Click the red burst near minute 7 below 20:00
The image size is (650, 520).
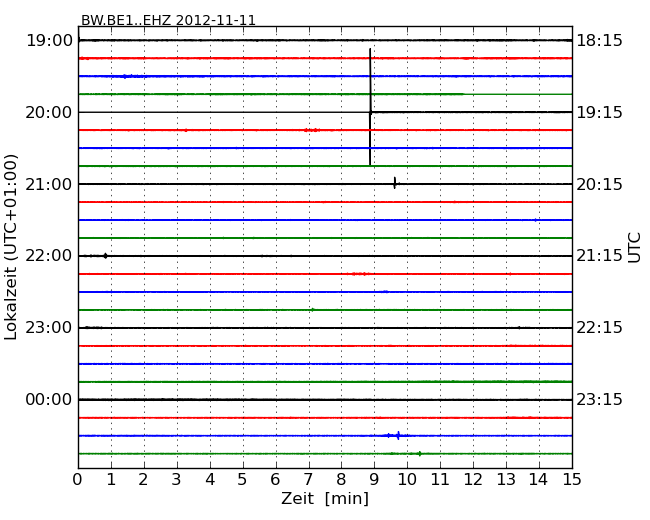pos(312,130)
